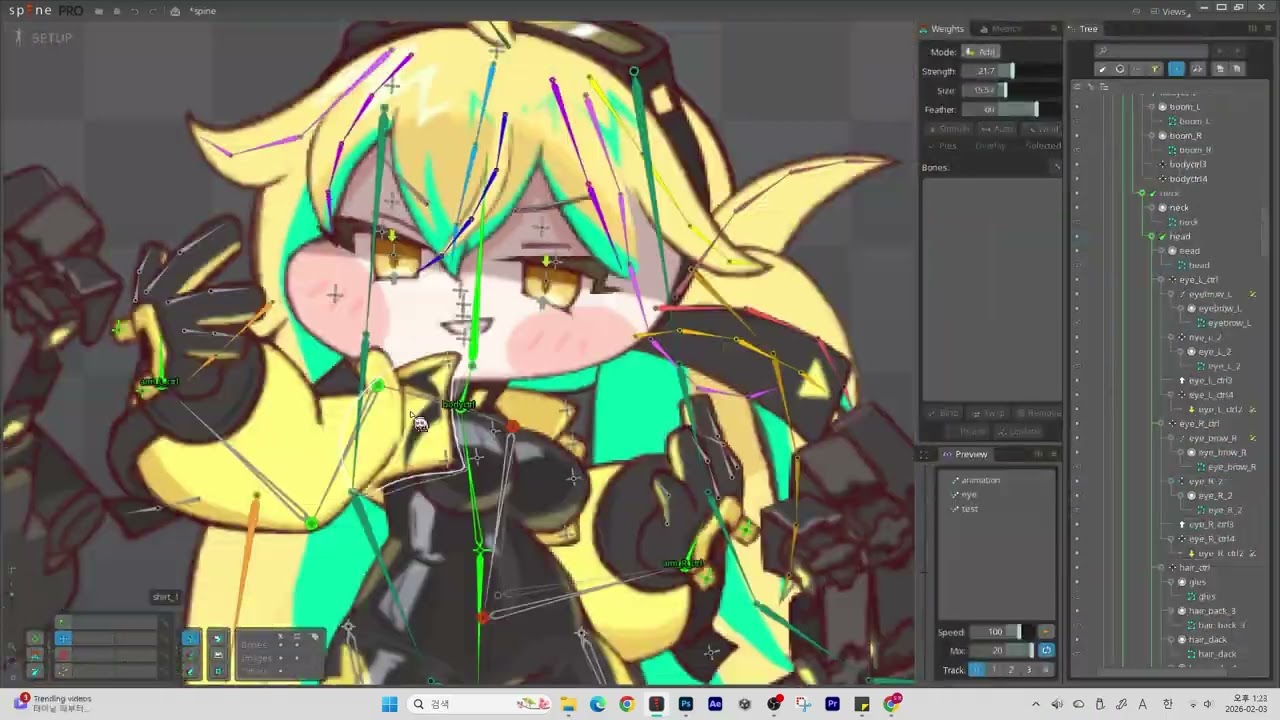The image size is (1280, 720).
Task: Open the Preview panel tab
Action: [964, 454]
